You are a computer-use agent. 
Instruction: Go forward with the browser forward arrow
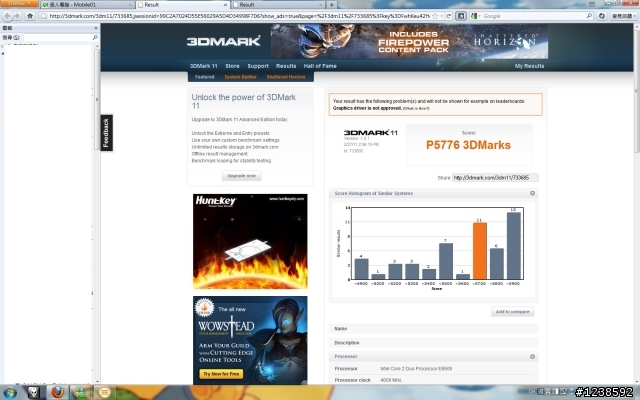17,16
